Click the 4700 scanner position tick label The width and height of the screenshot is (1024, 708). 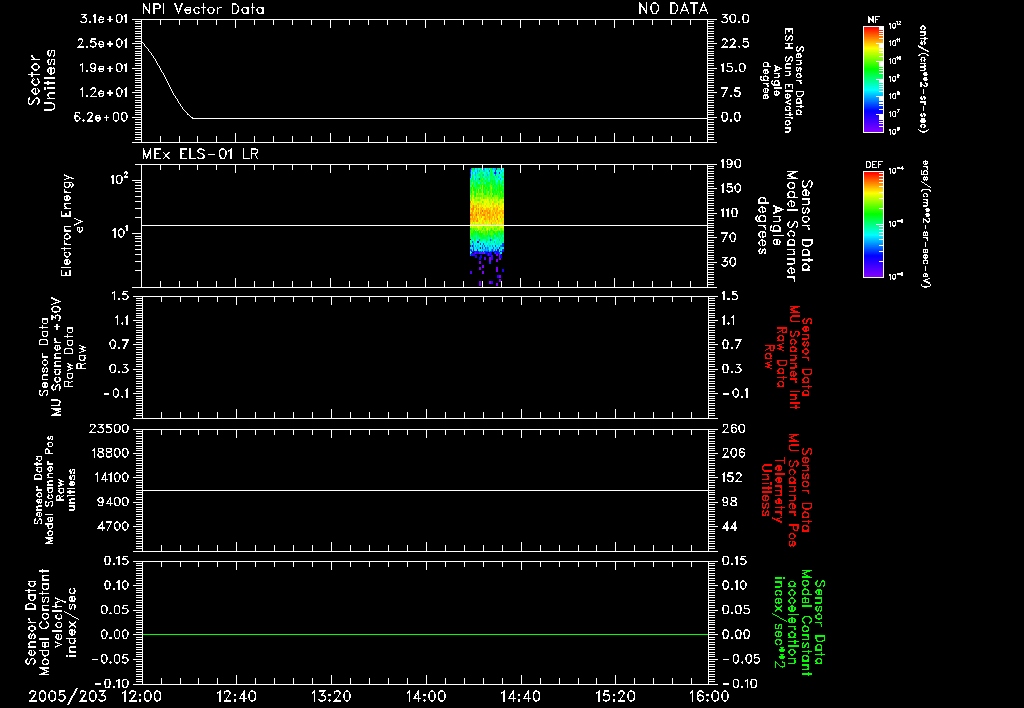coord(113,526)
